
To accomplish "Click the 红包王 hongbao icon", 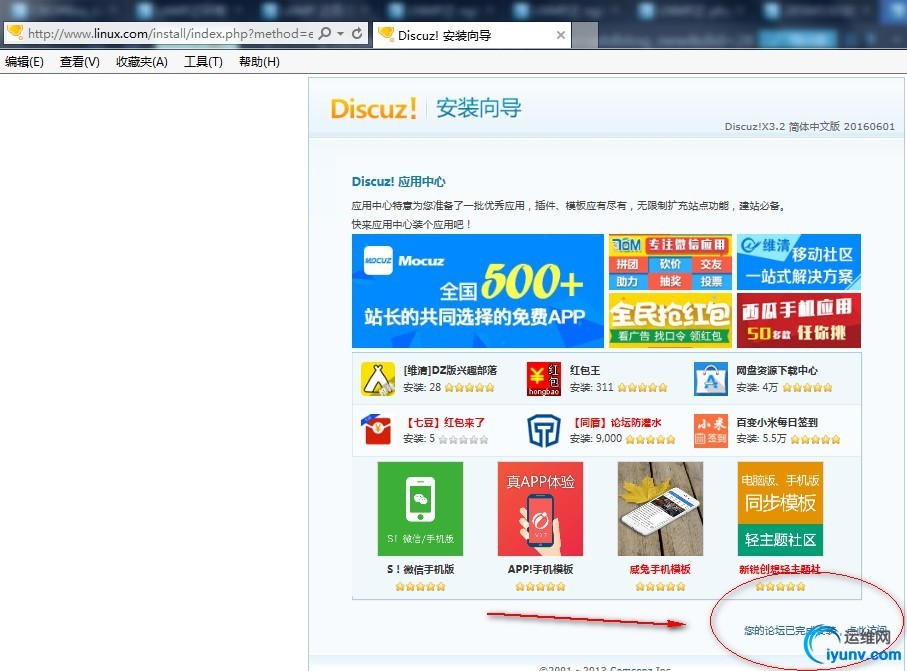I will tap(544, 379).
